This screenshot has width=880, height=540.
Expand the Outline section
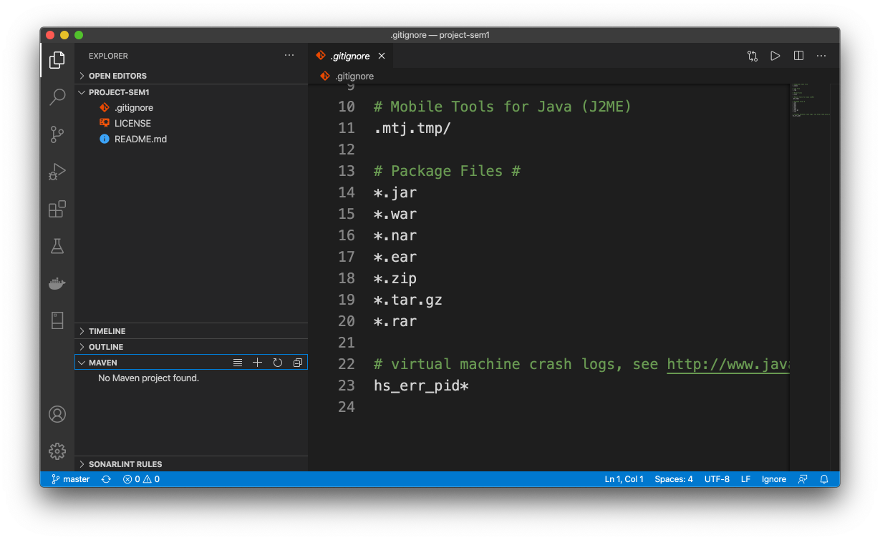(x=191, y=347)
